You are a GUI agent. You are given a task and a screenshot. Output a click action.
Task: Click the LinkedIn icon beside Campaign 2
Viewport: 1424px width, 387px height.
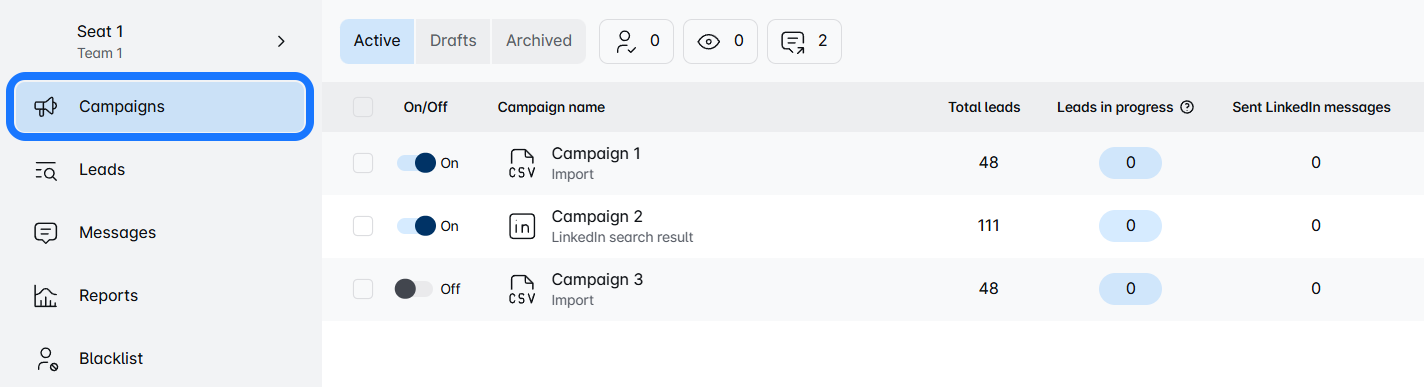click(522, 227)
